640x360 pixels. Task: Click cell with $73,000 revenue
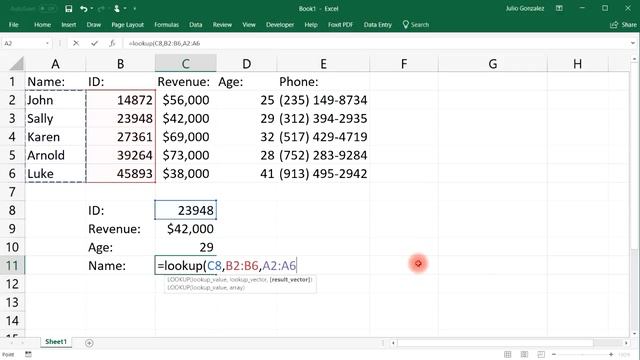click(185, 155)
